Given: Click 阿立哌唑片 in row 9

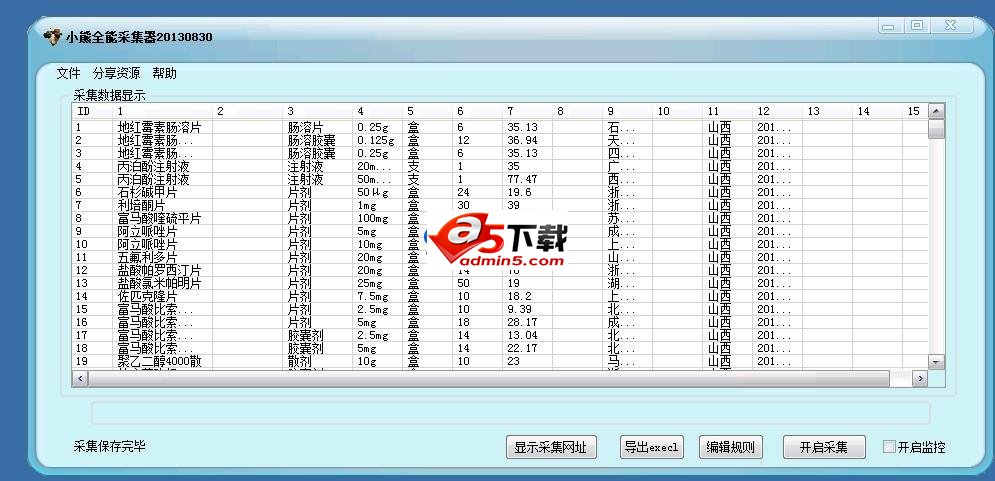Looking at the screenshot, I should (147, 231).
